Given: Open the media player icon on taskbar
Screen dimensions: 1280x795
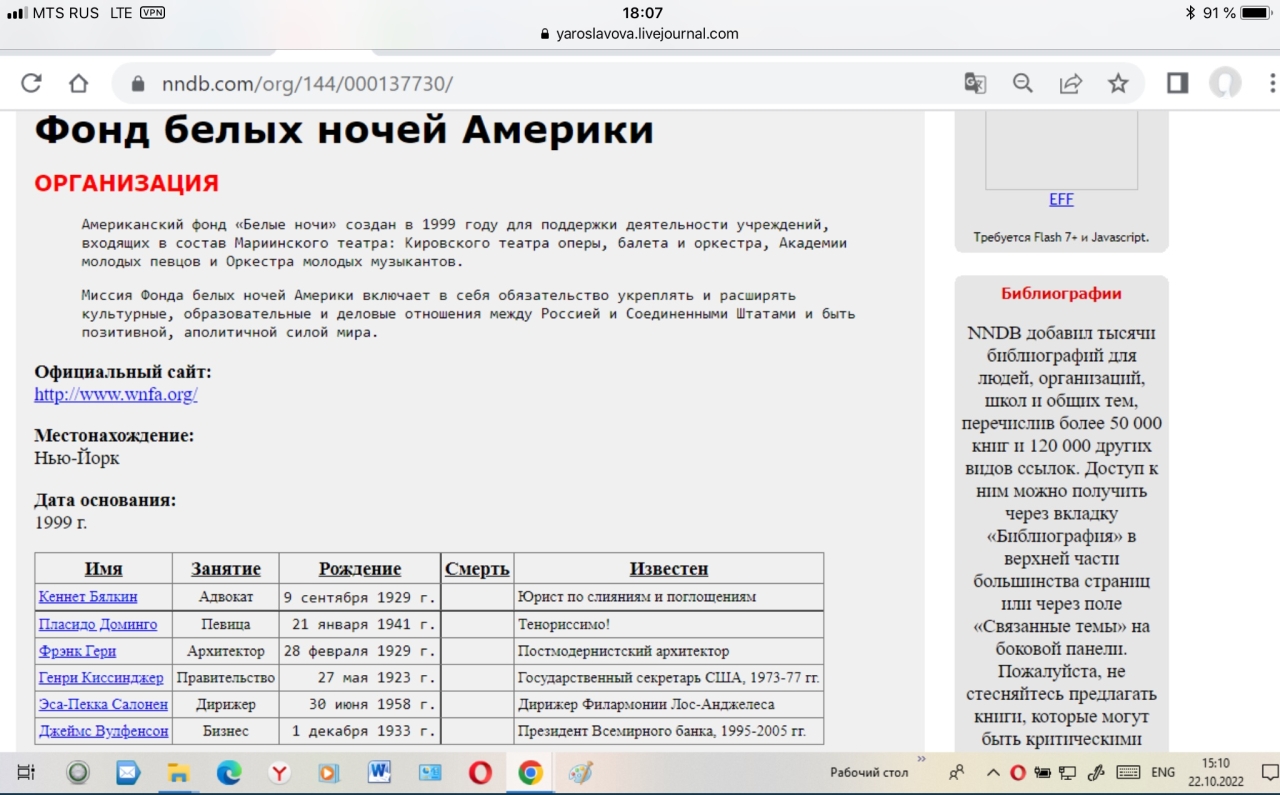Looking at the screenshot, I should point(328,772).
